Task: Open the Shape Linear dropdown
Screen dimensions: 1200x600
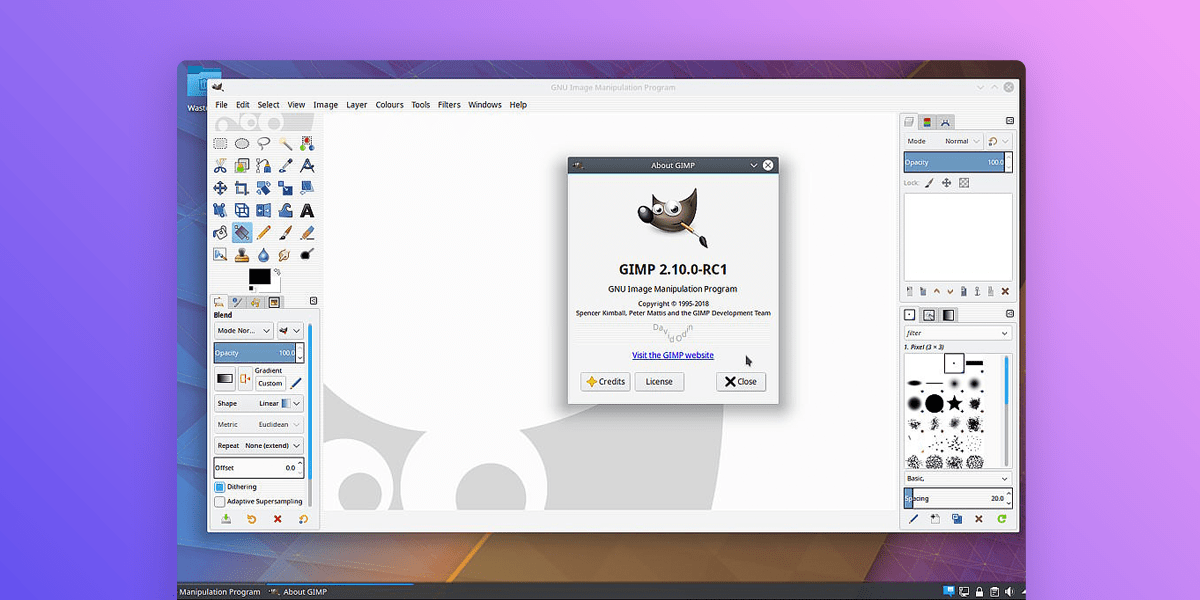Action: (x=259, y=403)
